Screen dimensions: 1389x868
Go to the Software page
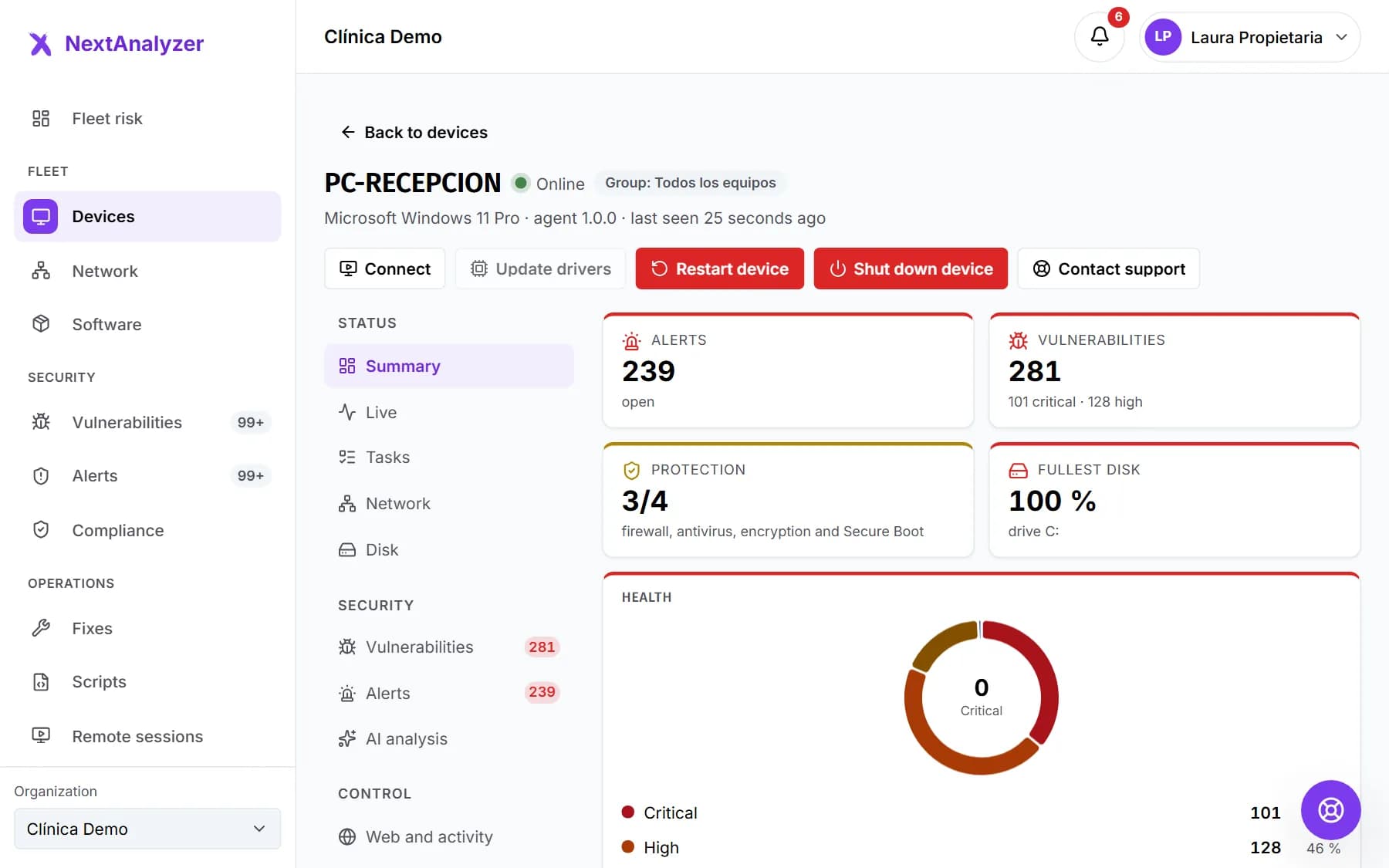[147, 324]
